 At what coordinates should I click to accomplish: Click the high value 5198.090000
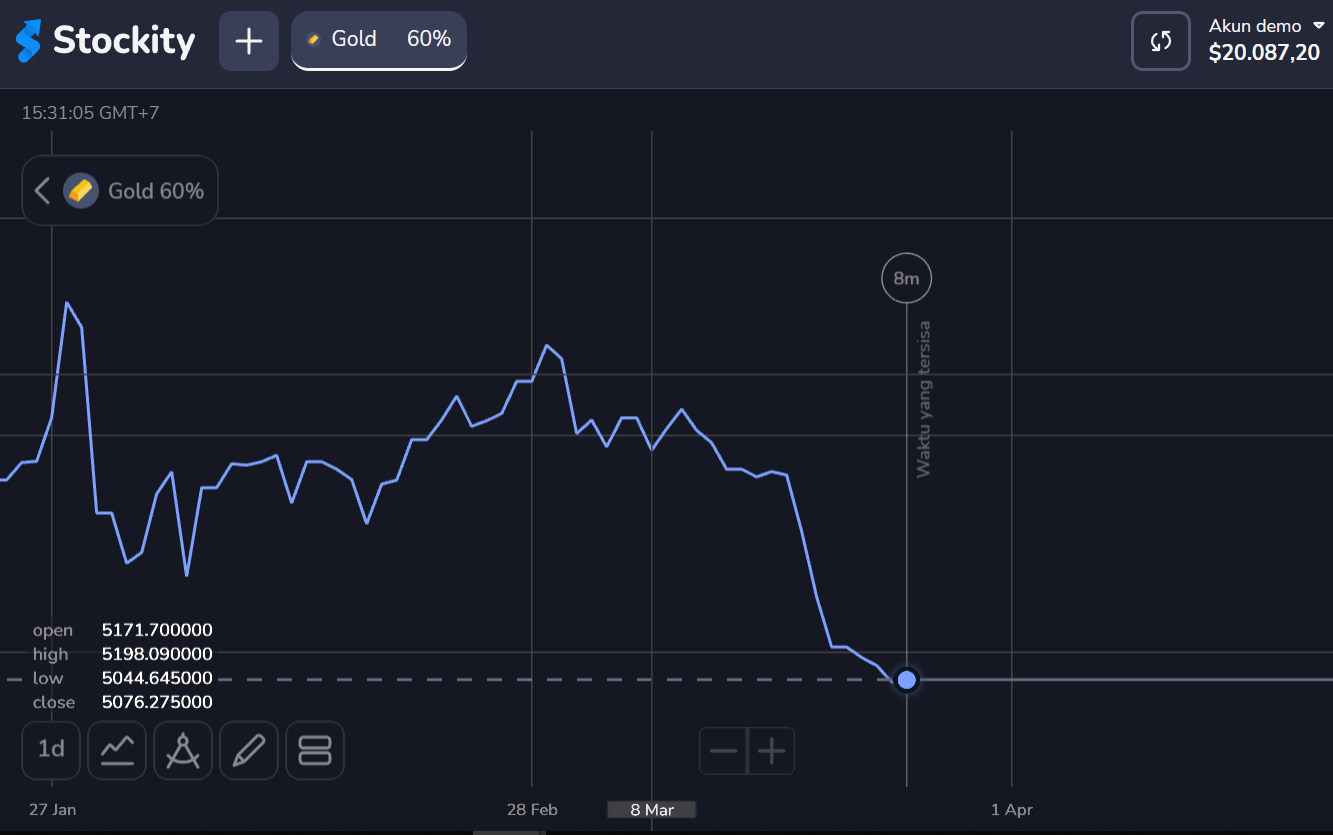pos(157,654)
